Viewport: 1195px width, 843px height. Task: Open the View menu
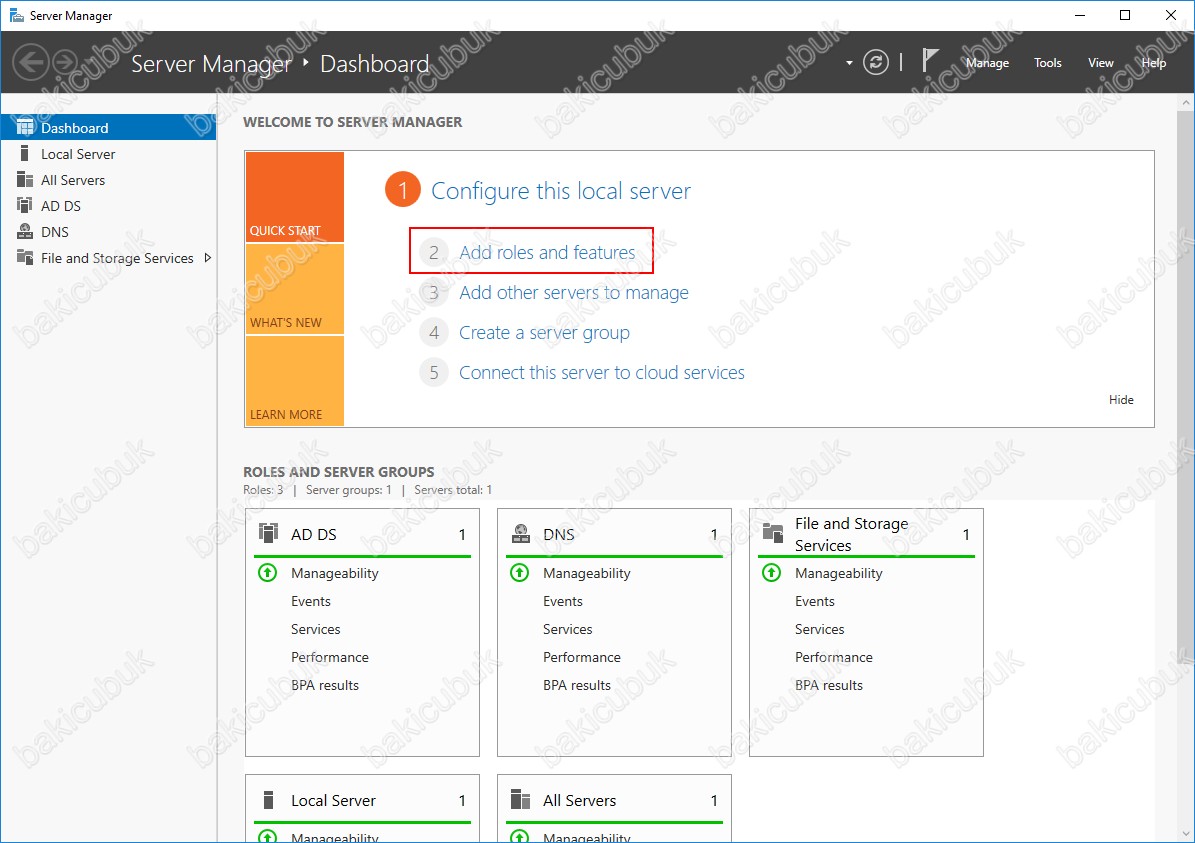click(x=1100, y=63)
